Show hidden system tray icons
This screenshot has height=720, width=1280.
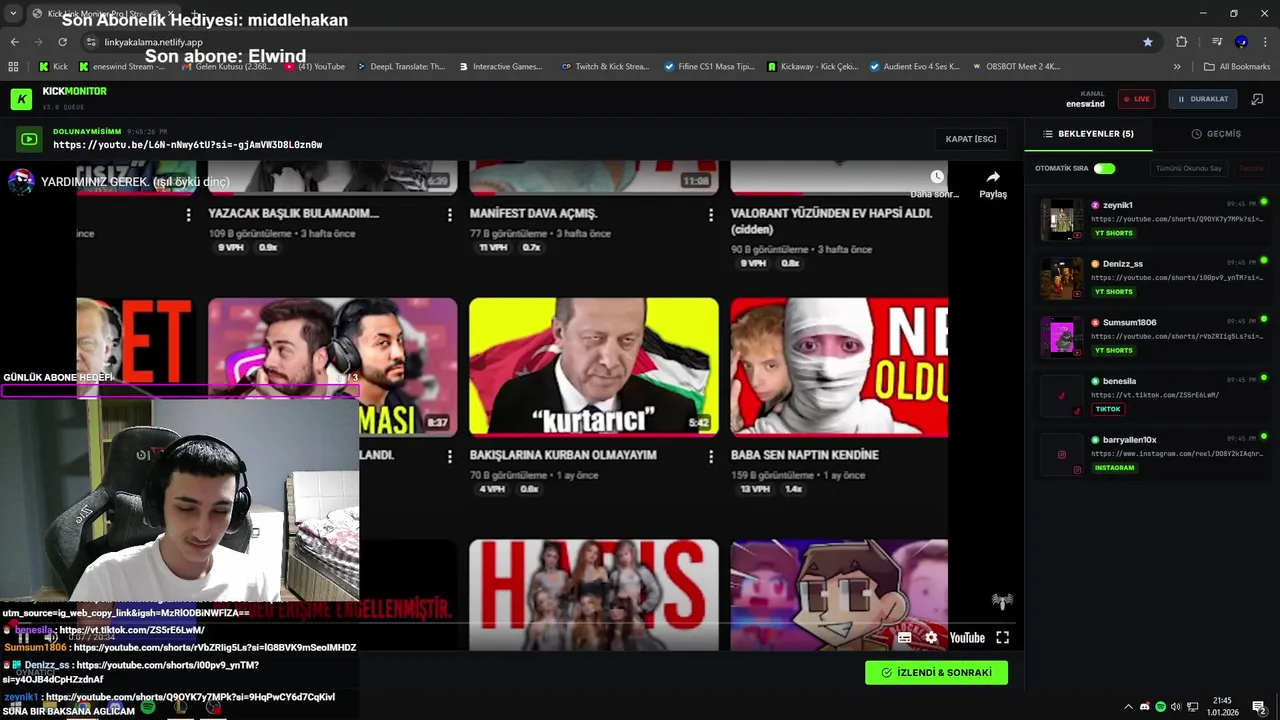pos(1129,707)
